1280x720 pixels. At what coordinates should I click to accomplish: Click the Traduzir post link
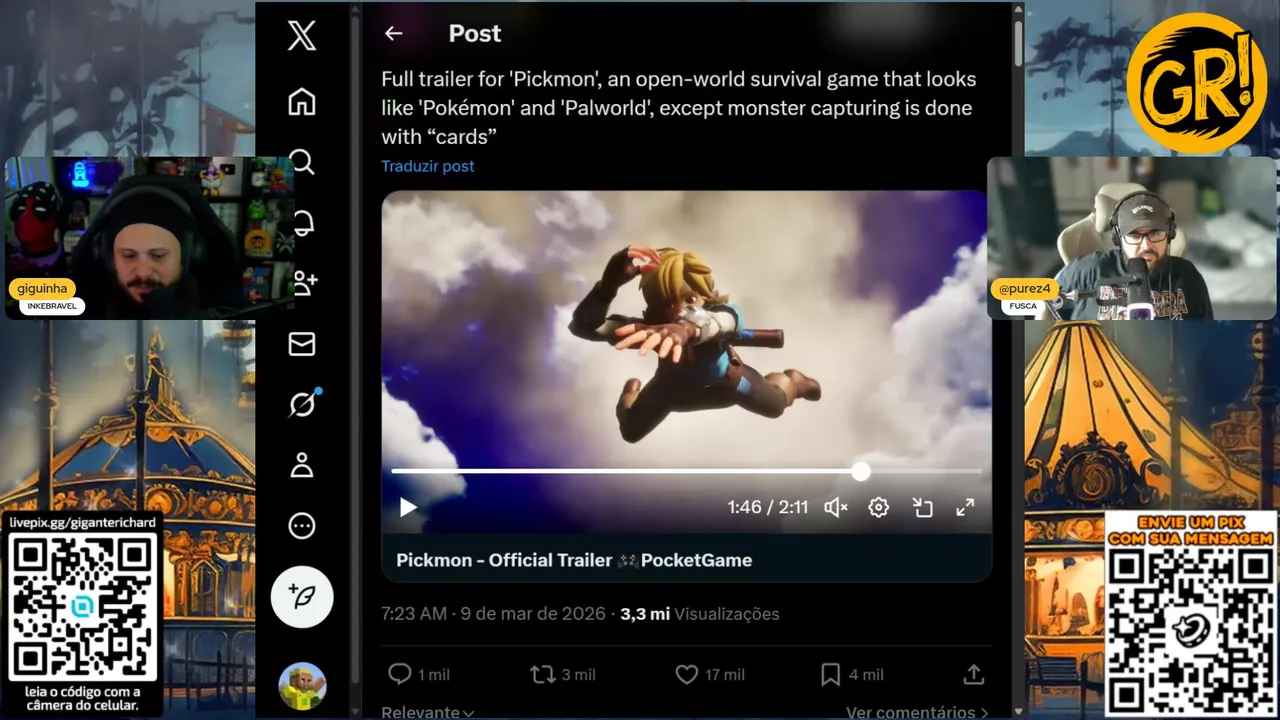click(428, 166)
